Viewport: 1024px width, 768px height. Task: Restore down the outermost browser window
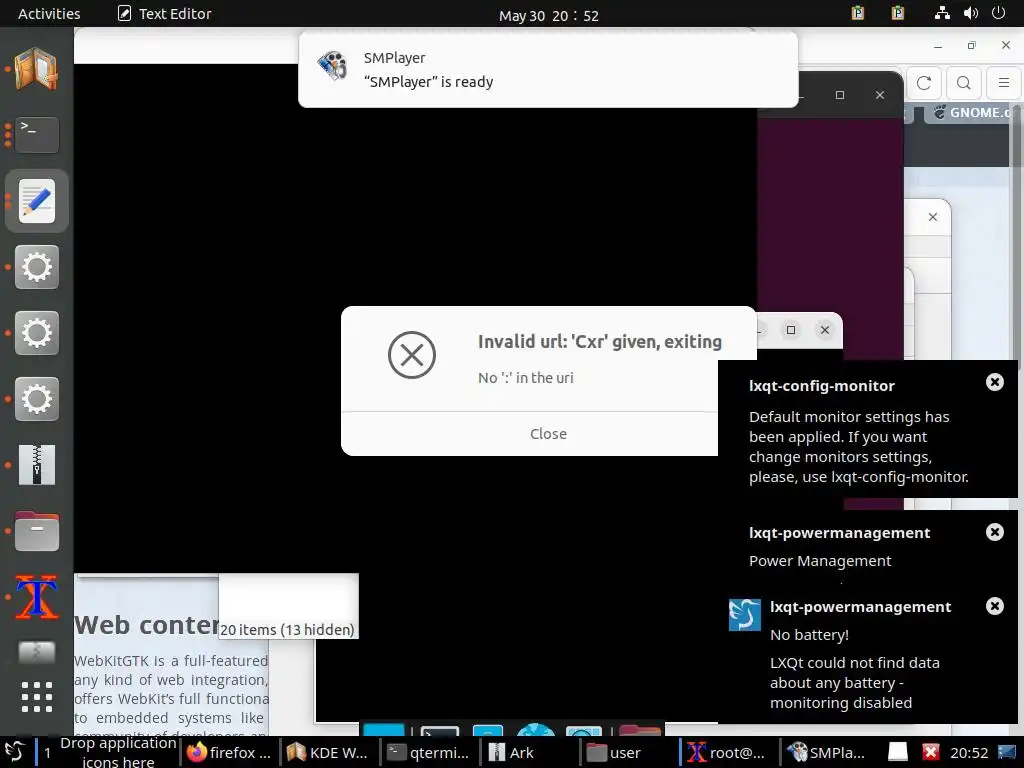pos(971,45)
